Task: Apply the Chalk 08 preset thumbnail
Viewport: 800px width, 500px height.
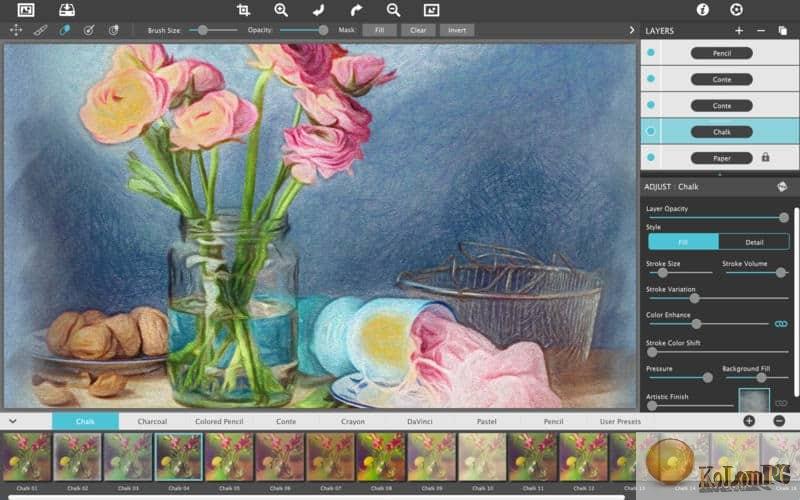Action: [x=381, y=457]
